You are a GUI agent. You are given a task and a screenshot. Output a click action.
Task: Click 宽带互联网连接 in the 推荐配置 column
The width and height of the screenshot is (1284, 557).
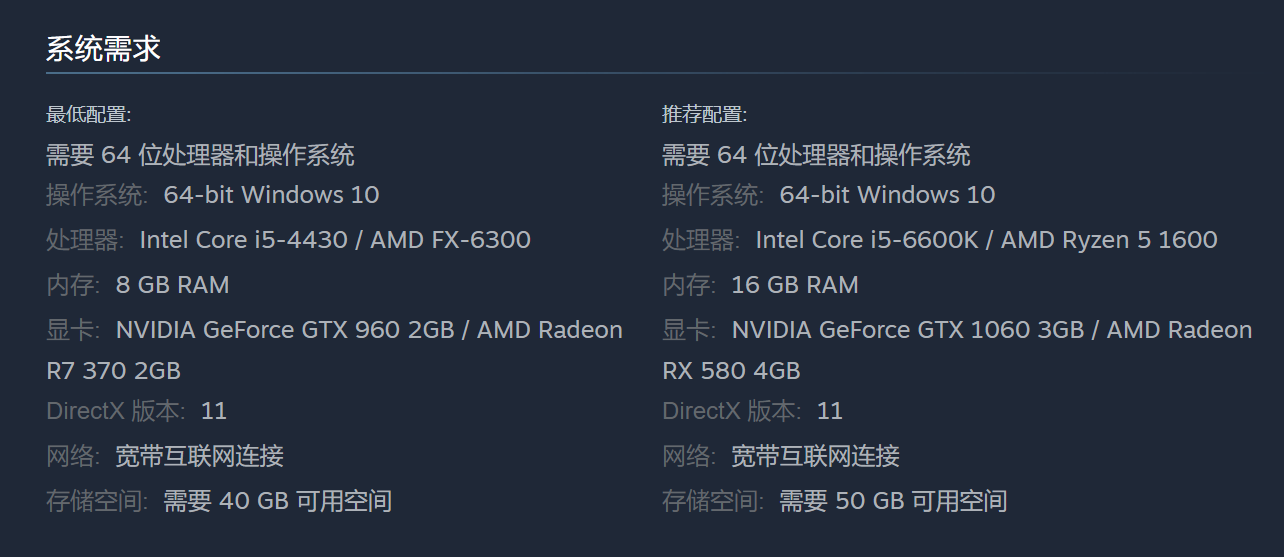815,457
